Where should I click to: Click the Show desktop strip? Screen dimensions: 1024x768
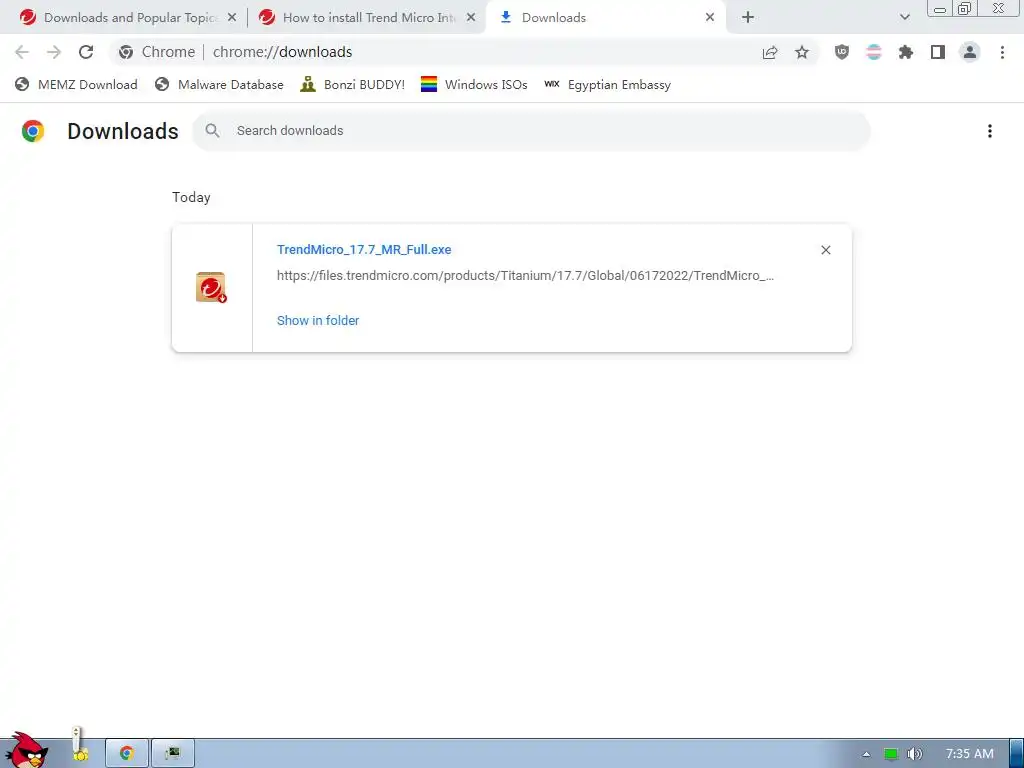(x=1017, y=754)
